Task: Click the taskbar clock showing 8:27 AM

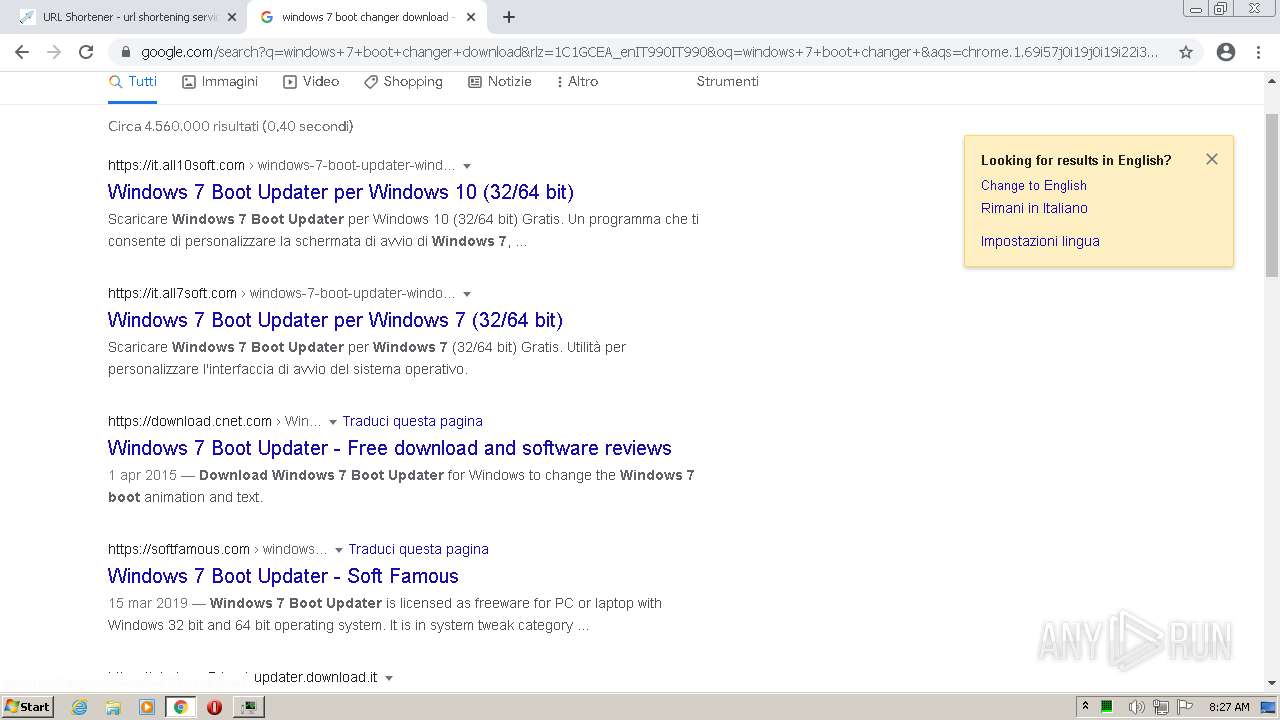Action: pyautogui.click(x=1229, y=707)
